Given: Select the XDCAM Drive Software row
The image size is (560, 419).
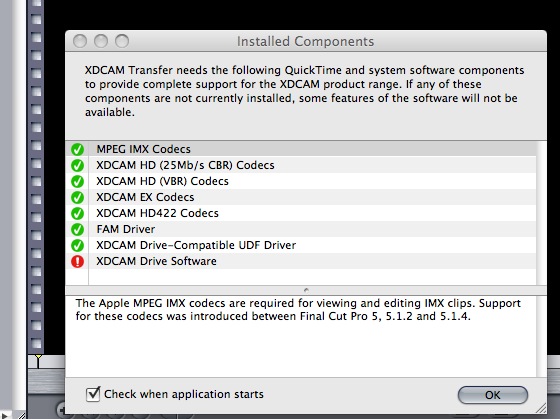Looking at the screenshot, I should 301,261.
